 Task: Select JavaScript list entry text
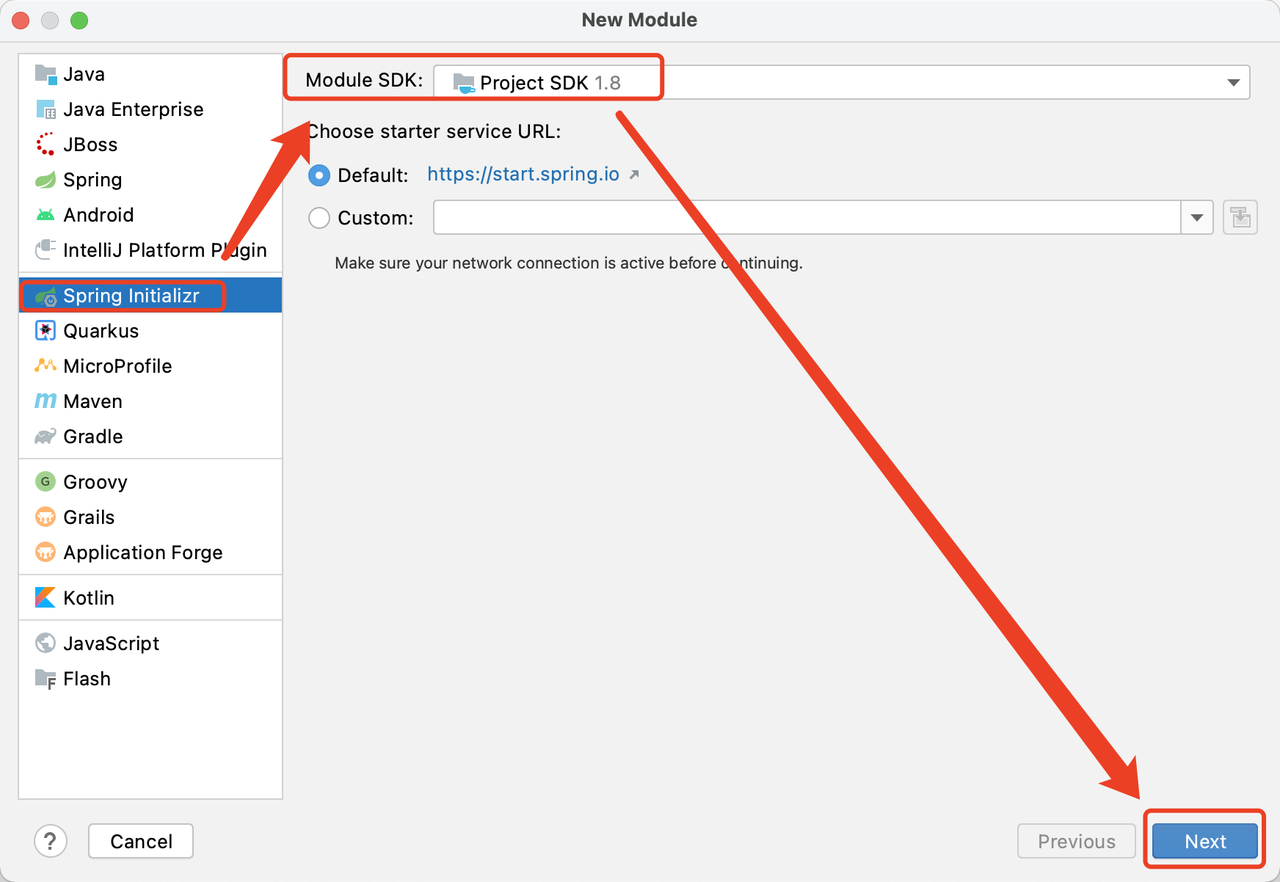tap(111, 643)
